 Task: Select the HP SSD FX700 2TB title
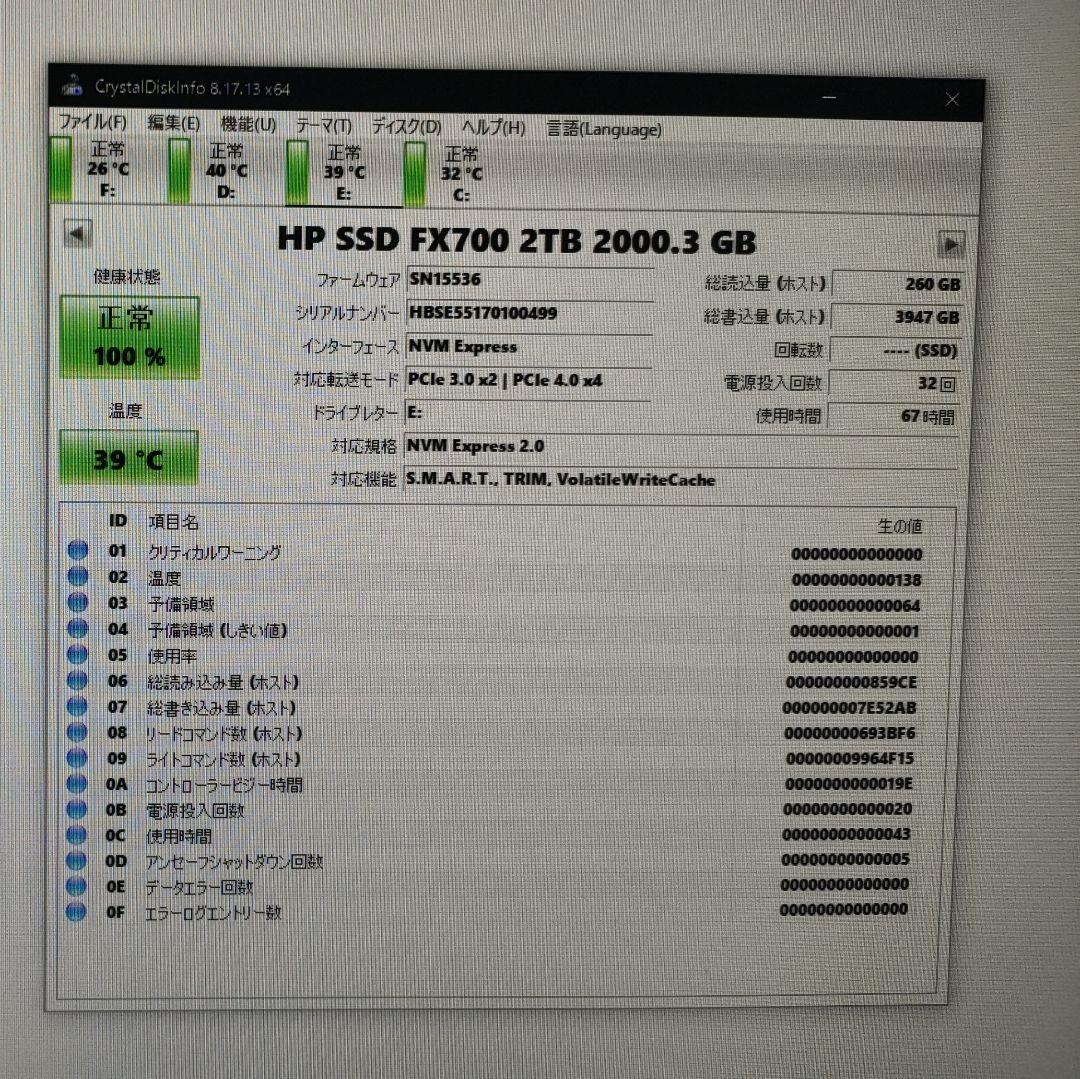519,241
